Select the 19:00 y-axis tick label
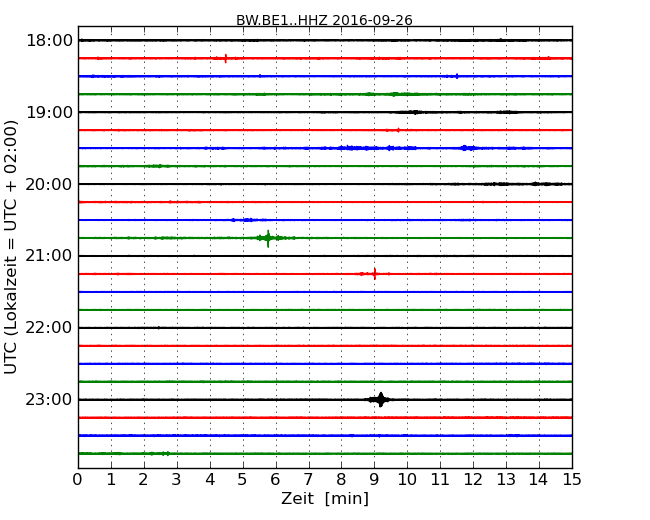 click(x=49, y=112)
